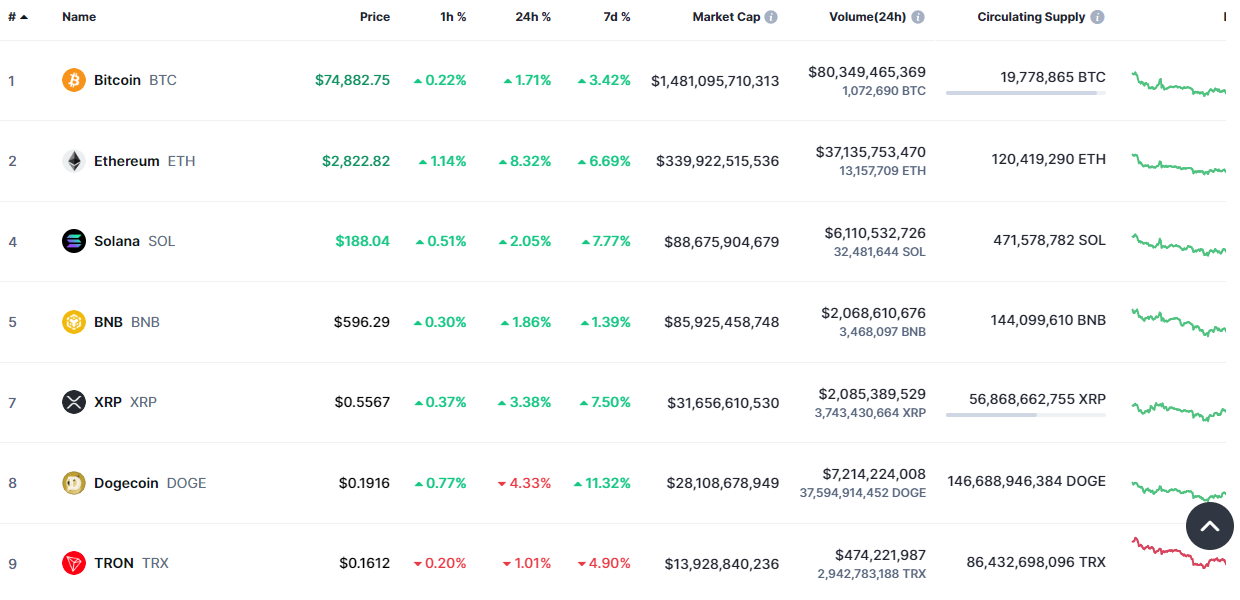Viewport: 1240px width, 600px height.
Task: Open the XRP coin page link
Action: pos(108,402)
